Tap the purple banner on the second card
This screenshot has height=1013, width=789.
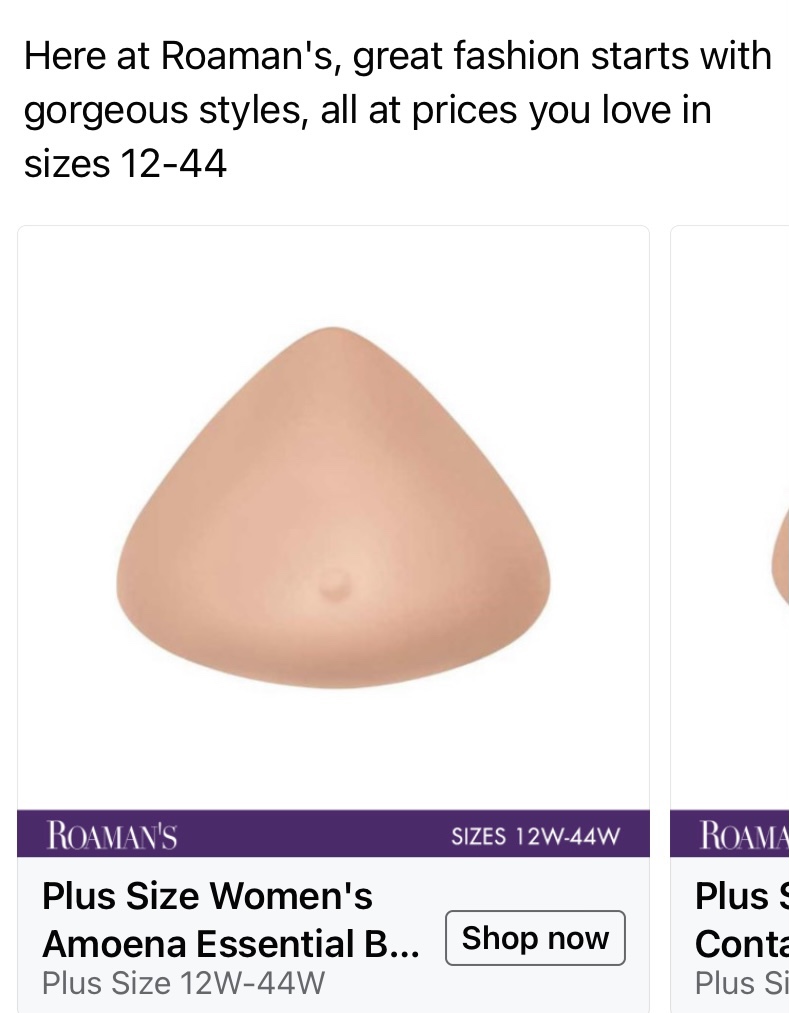730,833
